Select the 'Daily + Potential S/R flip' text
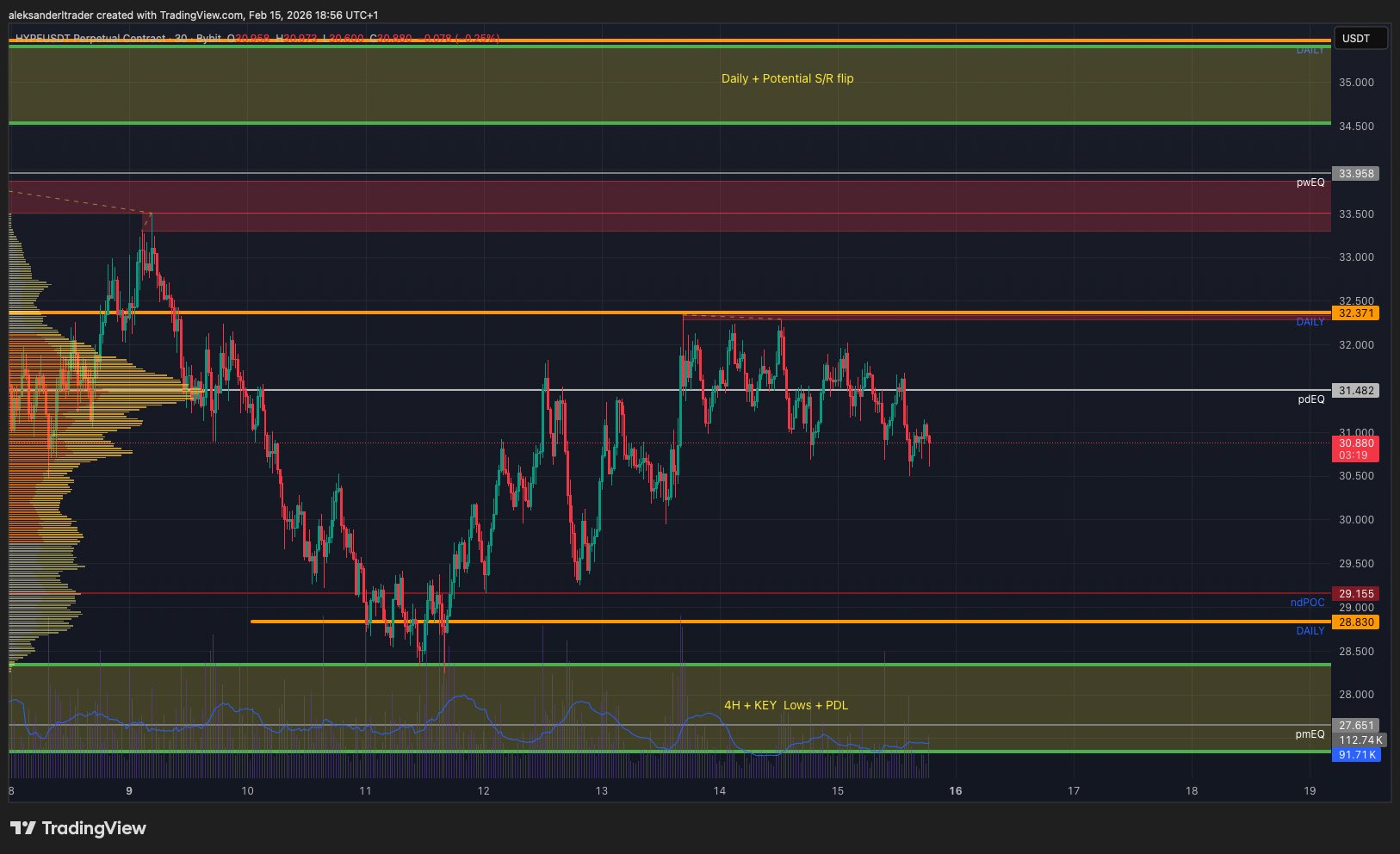The image size is (1400, 854). click(x=787, y=78)
